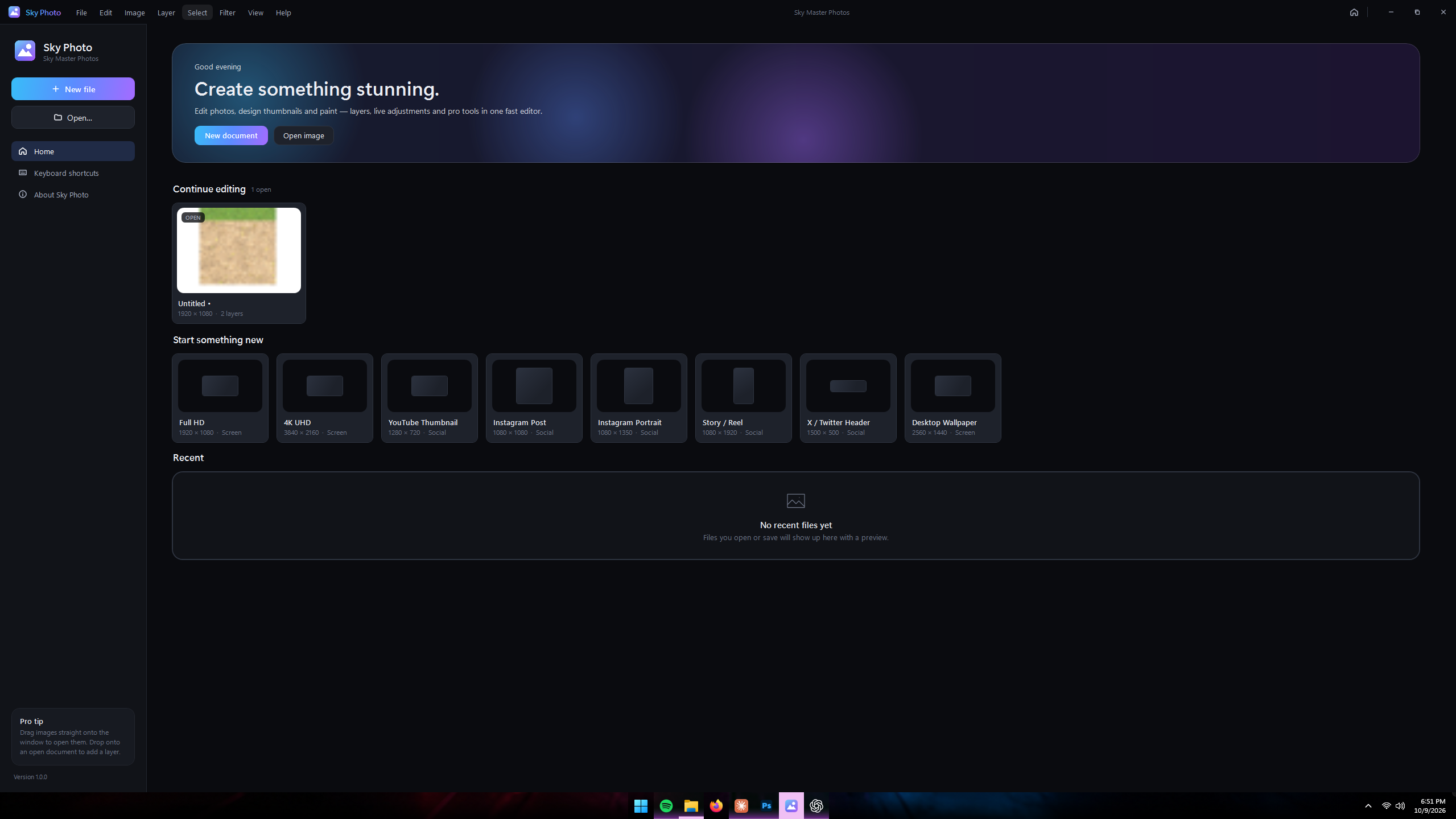Click New document in the banner
Viewport: 1456px width, 819px height.
point(231,135)
